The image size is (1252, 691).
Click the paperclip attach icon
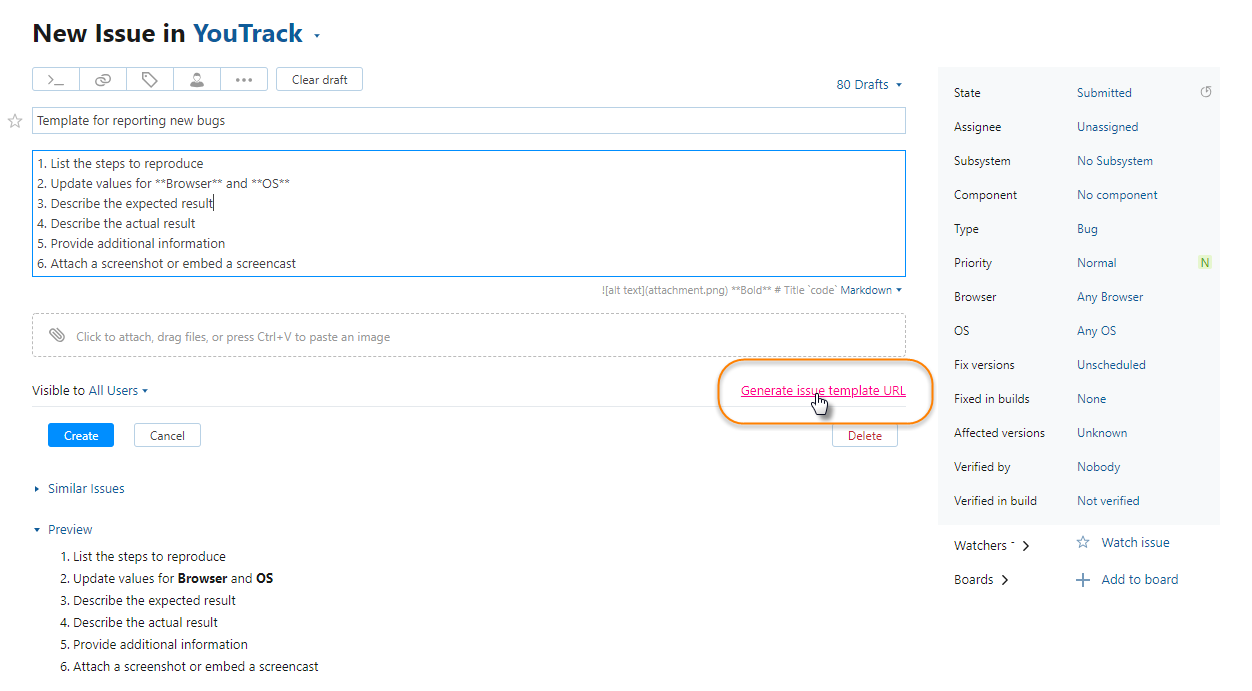pos(57,336)
